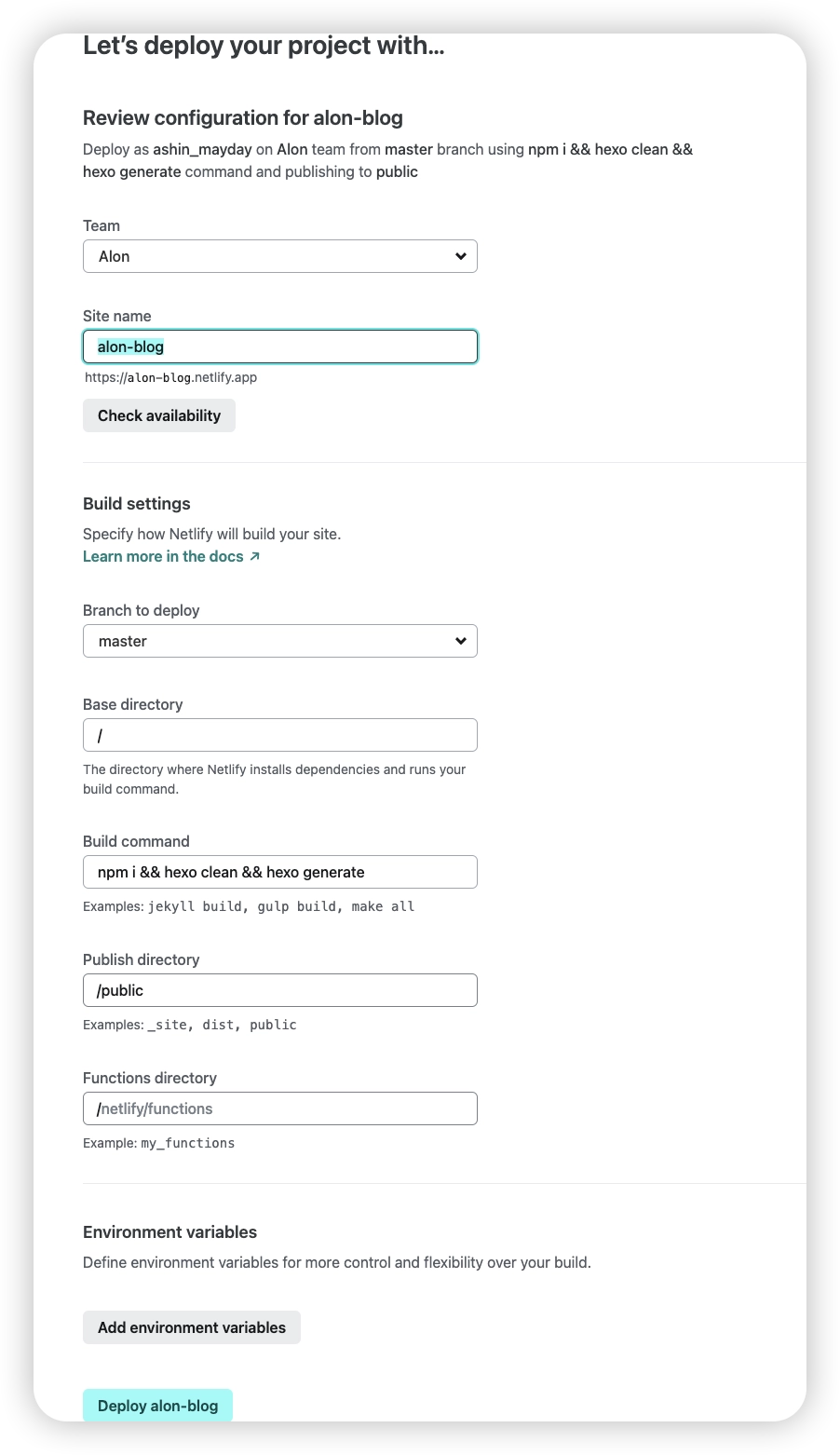Screen dimensions: 840x1455
Task: Click the Publish directory label text
Action: (142, 959)
